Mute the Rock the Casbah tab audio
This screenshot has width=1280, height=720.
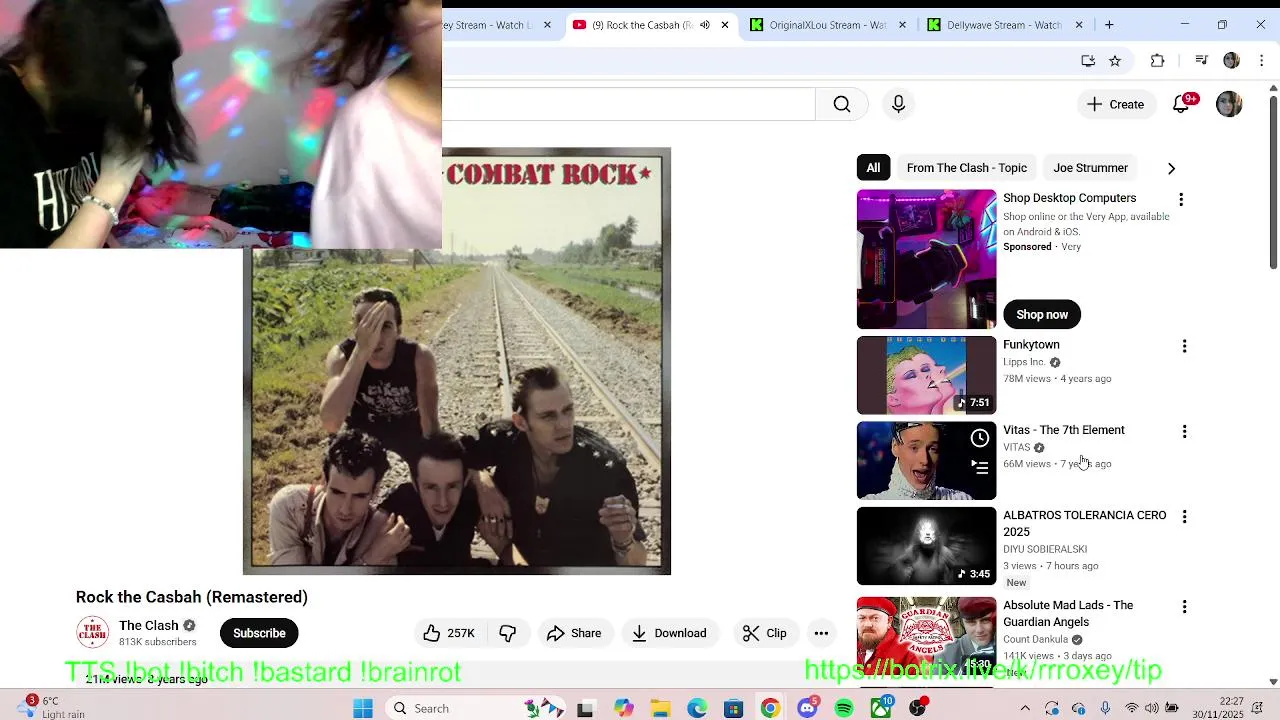click(x=704, y=25)
